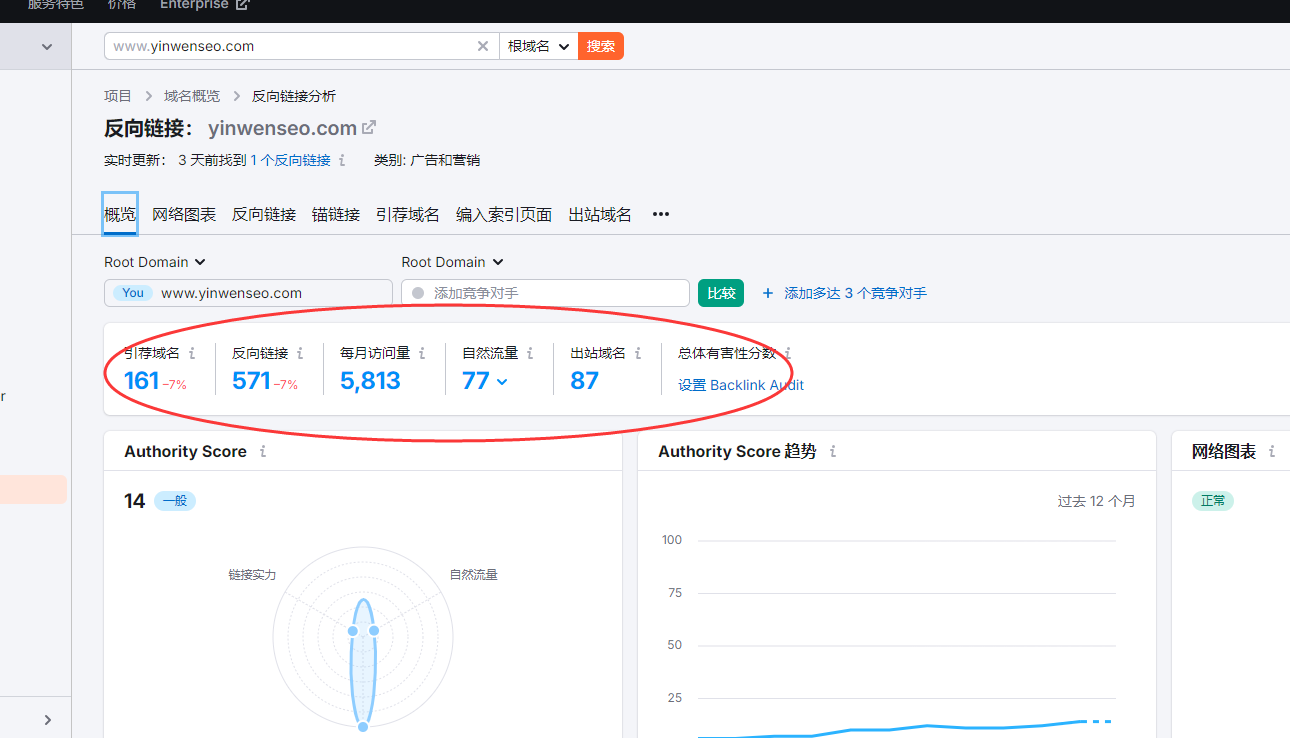The image size is (1290, 738).
Task: Click the orange 搜索 button
Action: coord(601,46)
